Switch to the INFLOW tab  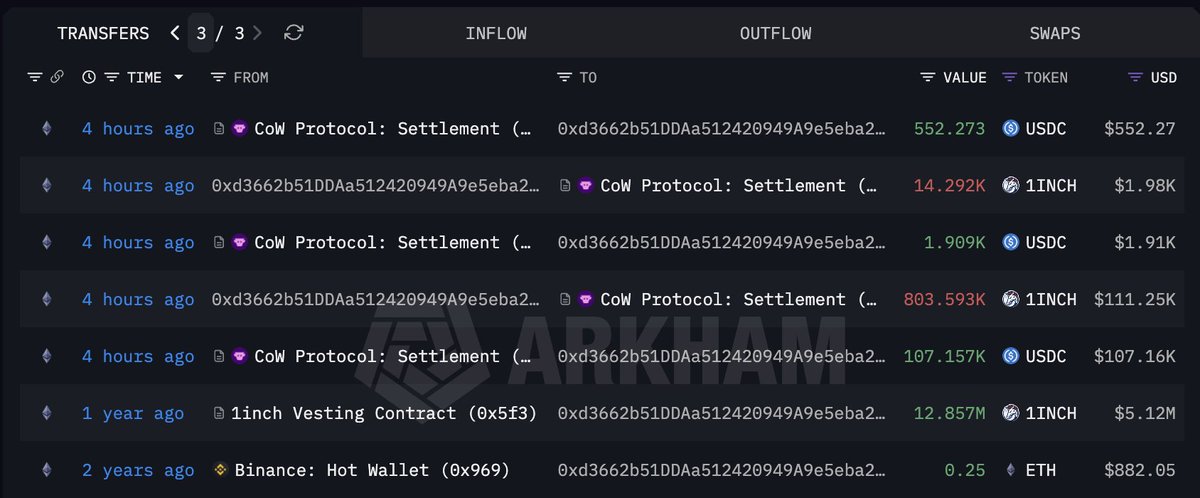tap(496, 33)
